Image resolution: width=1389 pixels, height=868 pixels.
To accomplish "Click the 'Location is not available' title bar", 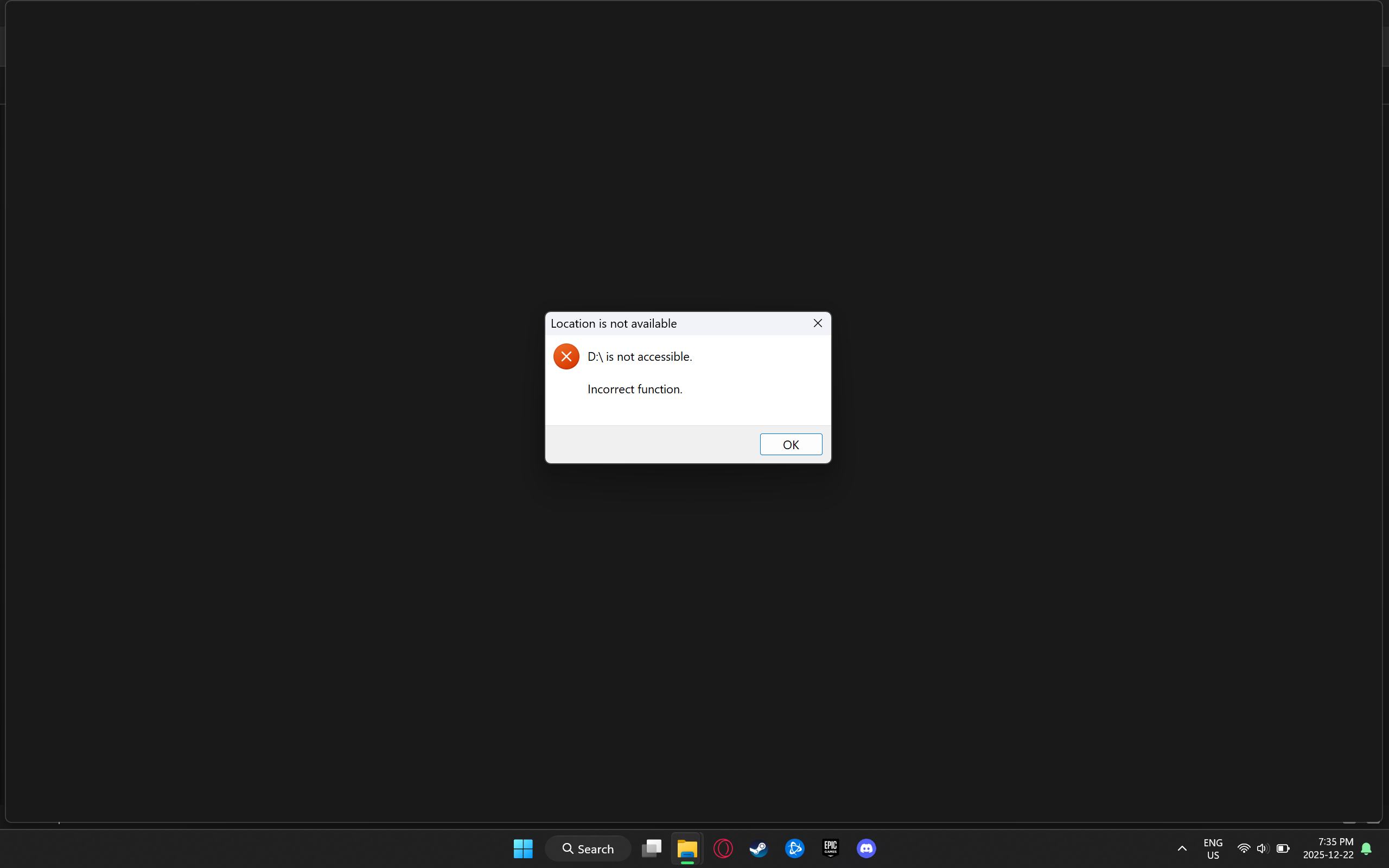I will pos(660,323).
